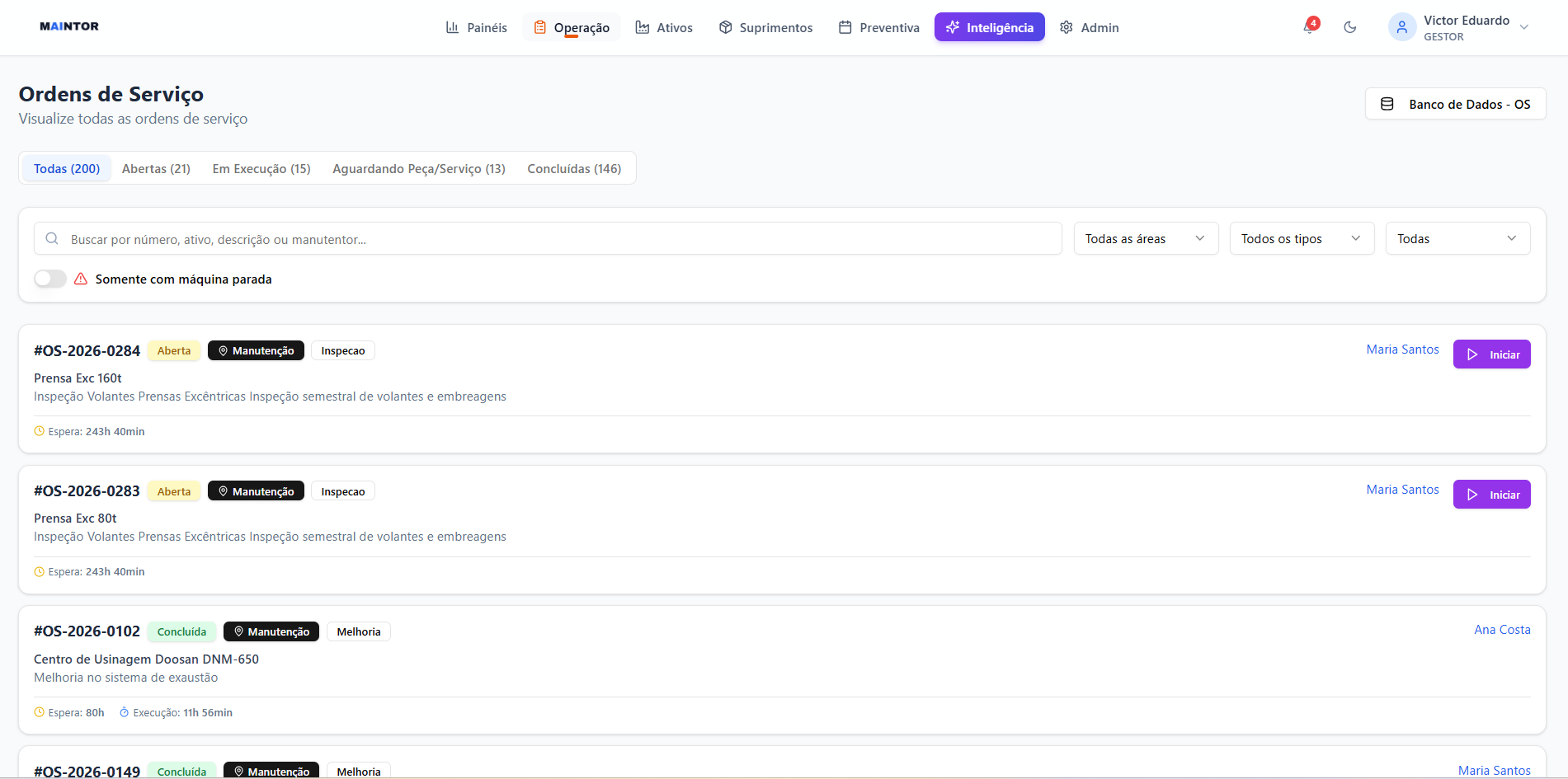Click the clock icon on OS-2026-0102 wait time
1568x779 pixels.
coord(39,712)
